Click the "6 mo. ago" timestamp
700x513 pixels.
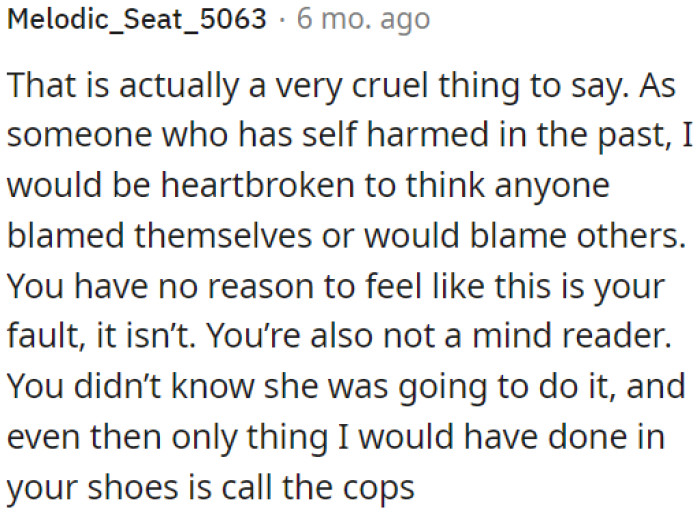click(363, 21)
